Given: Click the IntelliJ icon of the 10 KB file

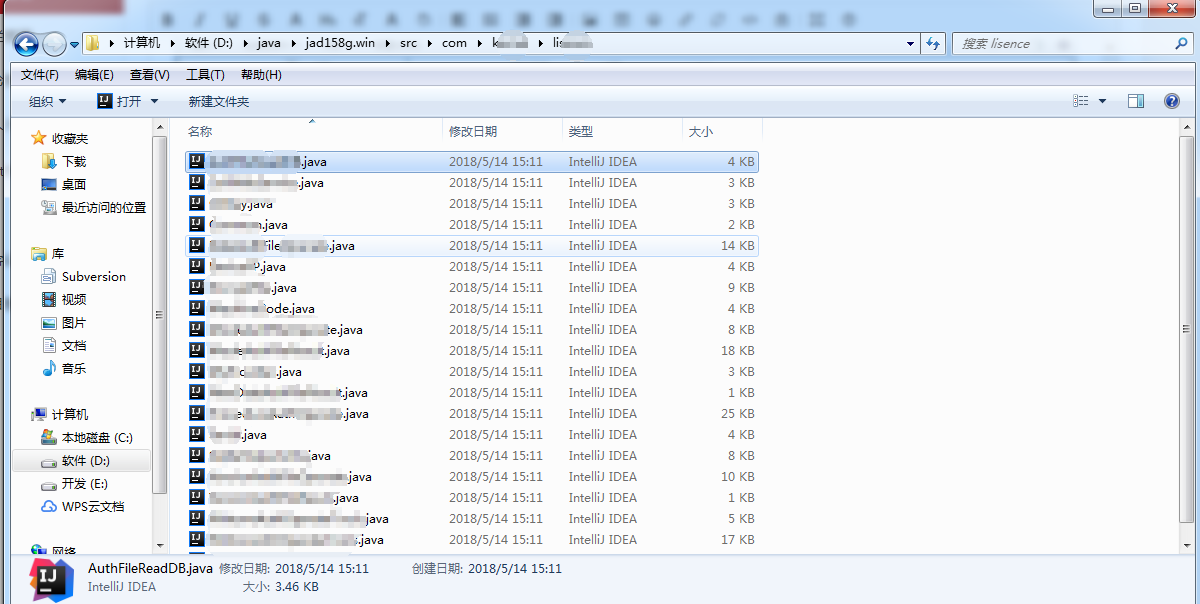Looking at the screenshot, I should point(197,476).
